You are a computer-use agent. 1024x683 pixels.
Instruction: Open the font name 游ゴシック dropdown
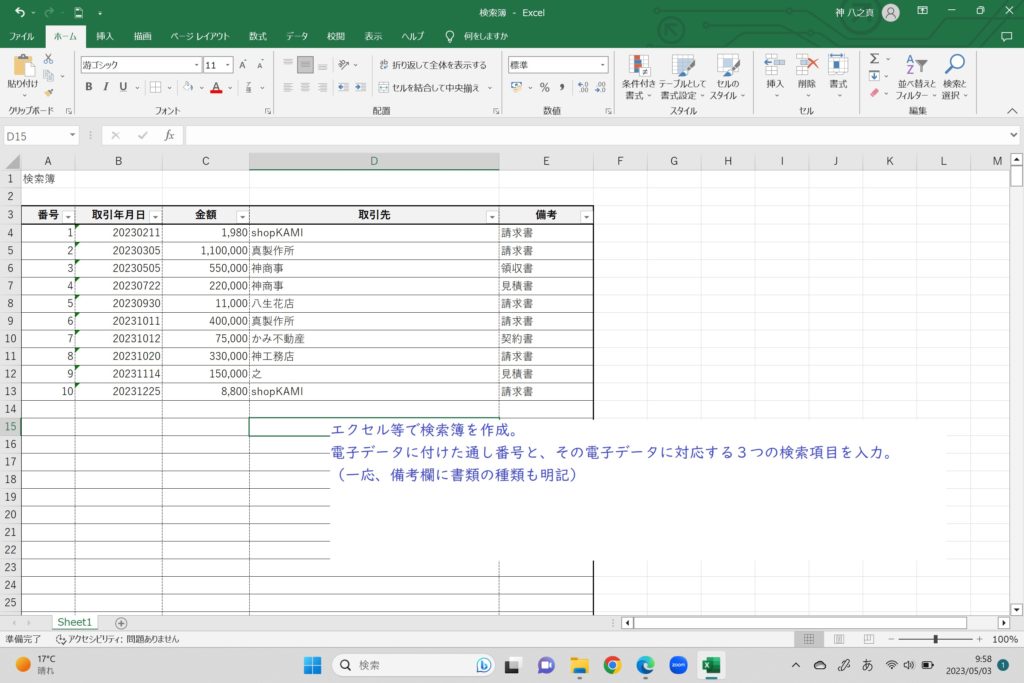[196, 65]
